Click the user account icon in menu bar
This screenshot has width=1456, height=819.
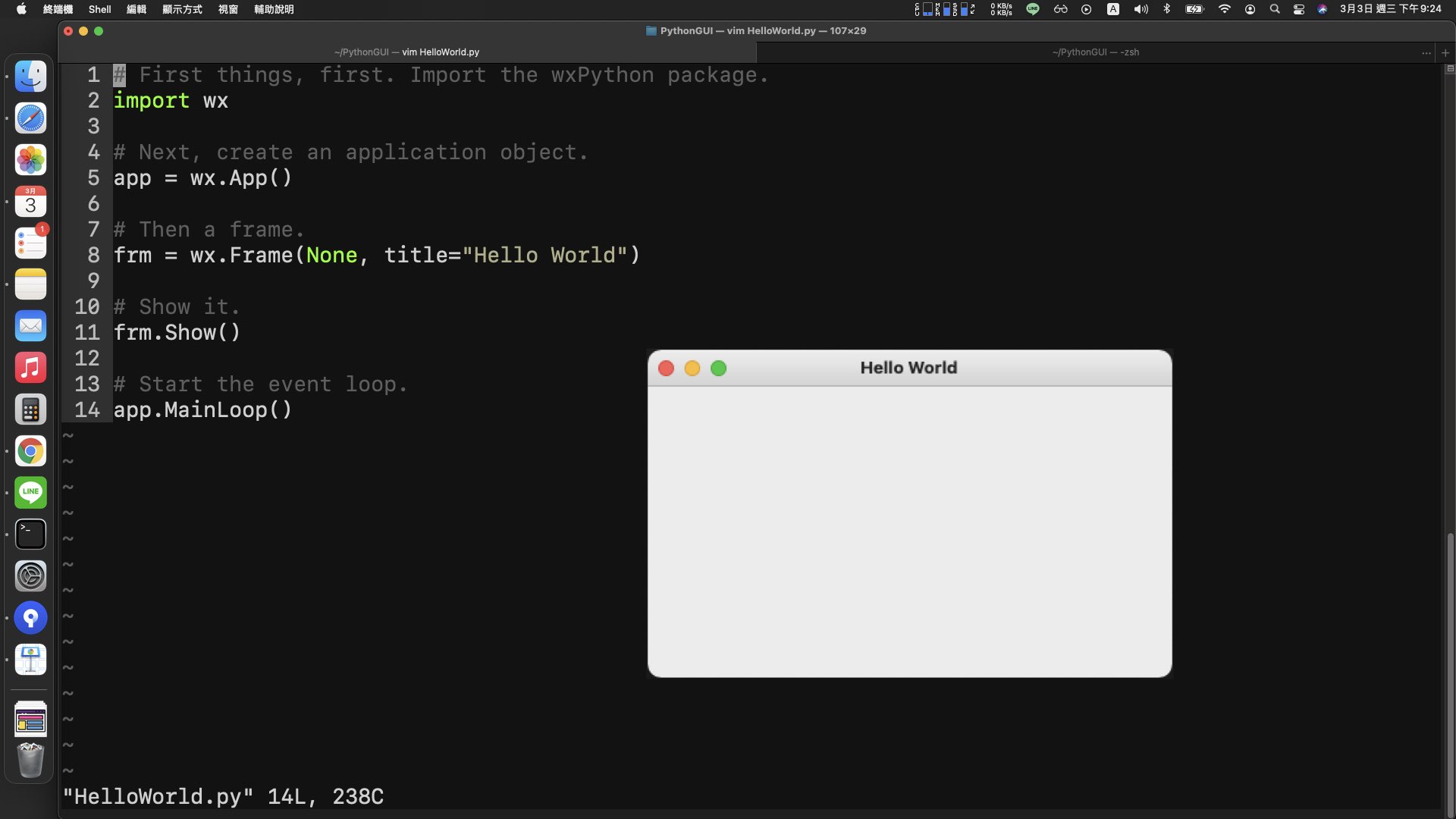click(1250, 9)
